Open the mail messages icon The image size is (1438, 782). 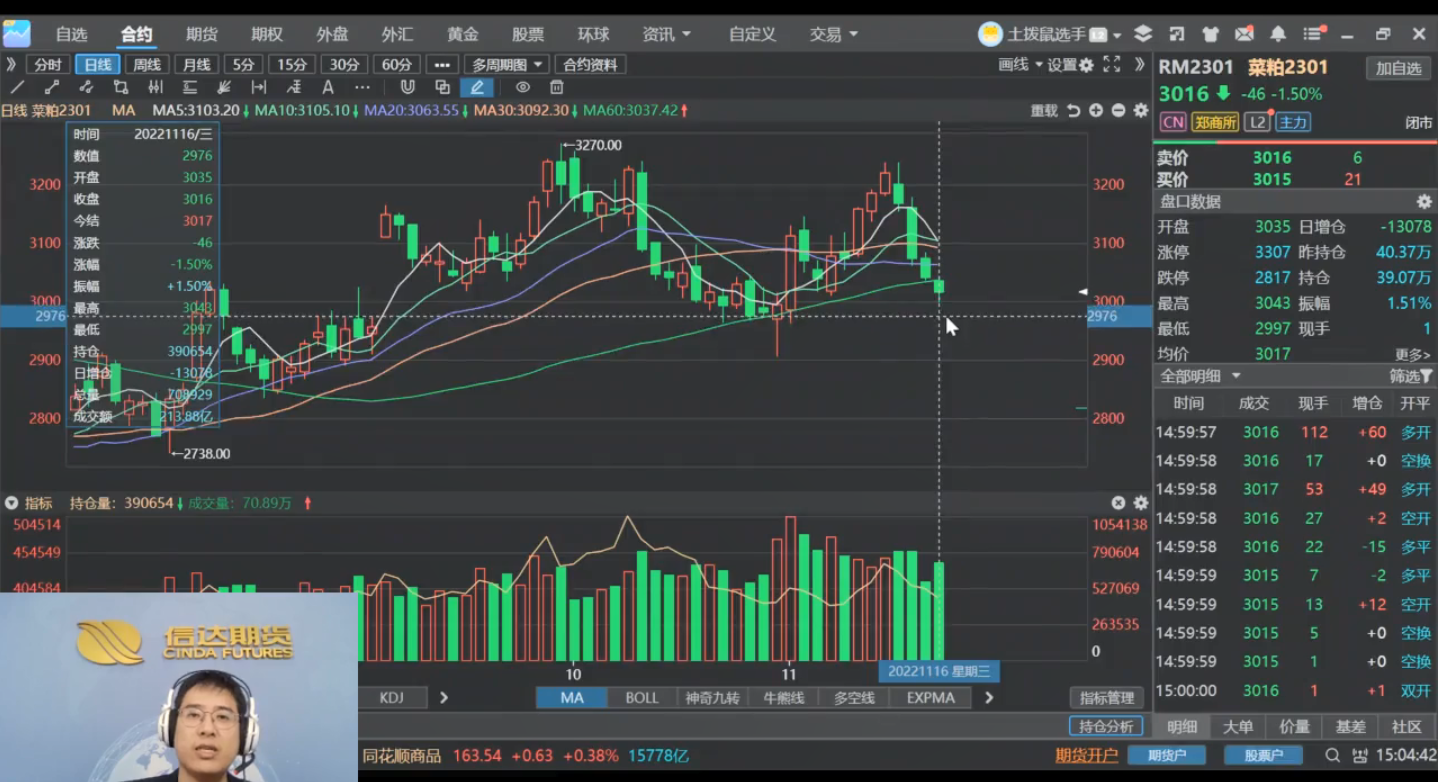[1244, 34]
